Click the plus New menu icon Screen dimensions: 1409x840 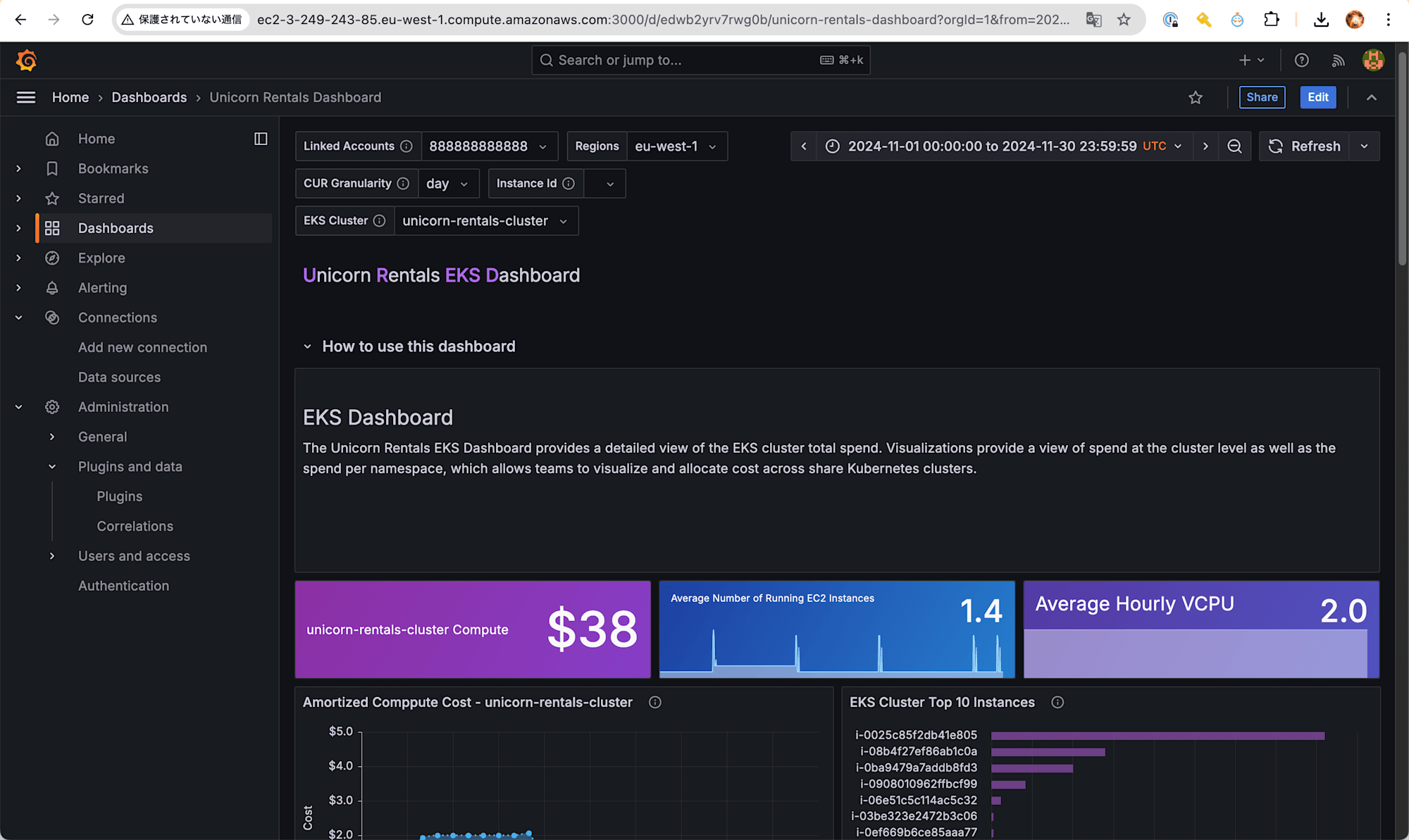click(1251, 61)
